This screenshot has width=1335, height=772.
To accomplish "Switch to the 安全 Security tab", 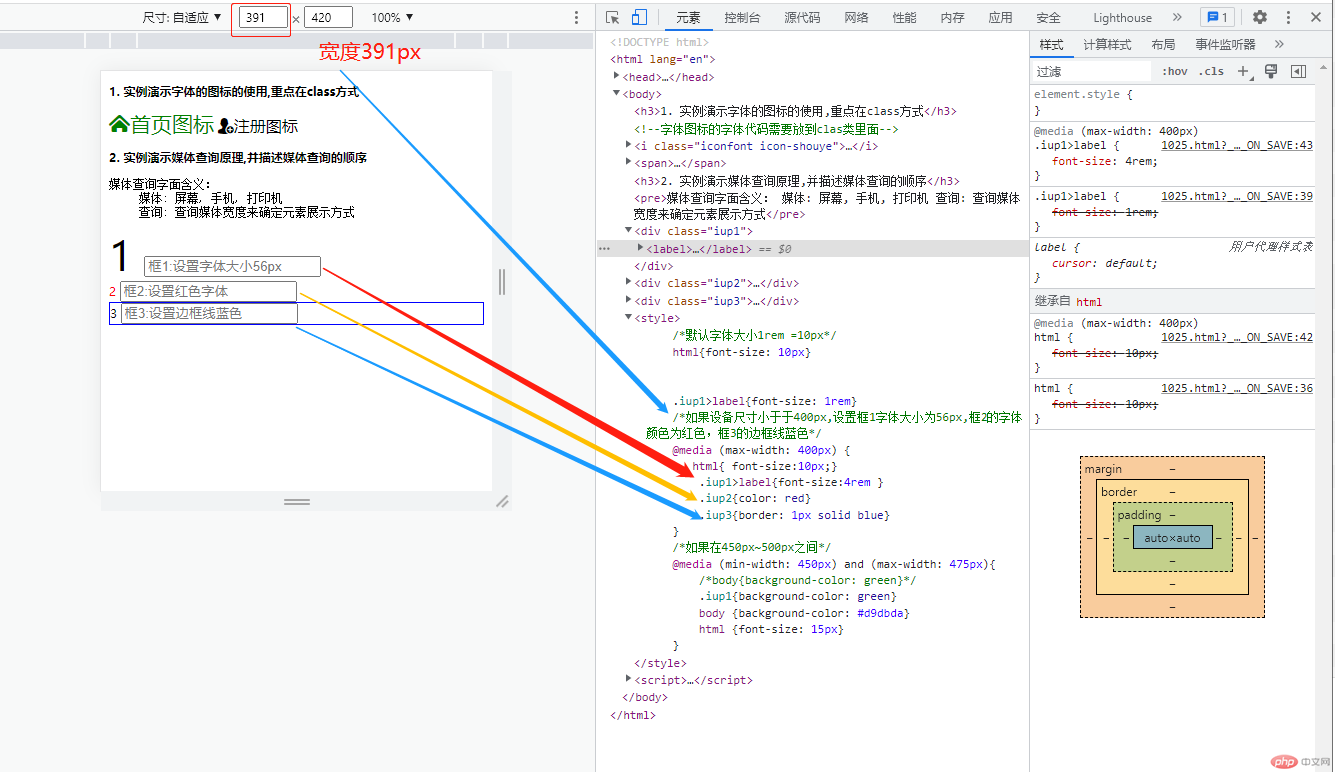I will (1048, 17).
